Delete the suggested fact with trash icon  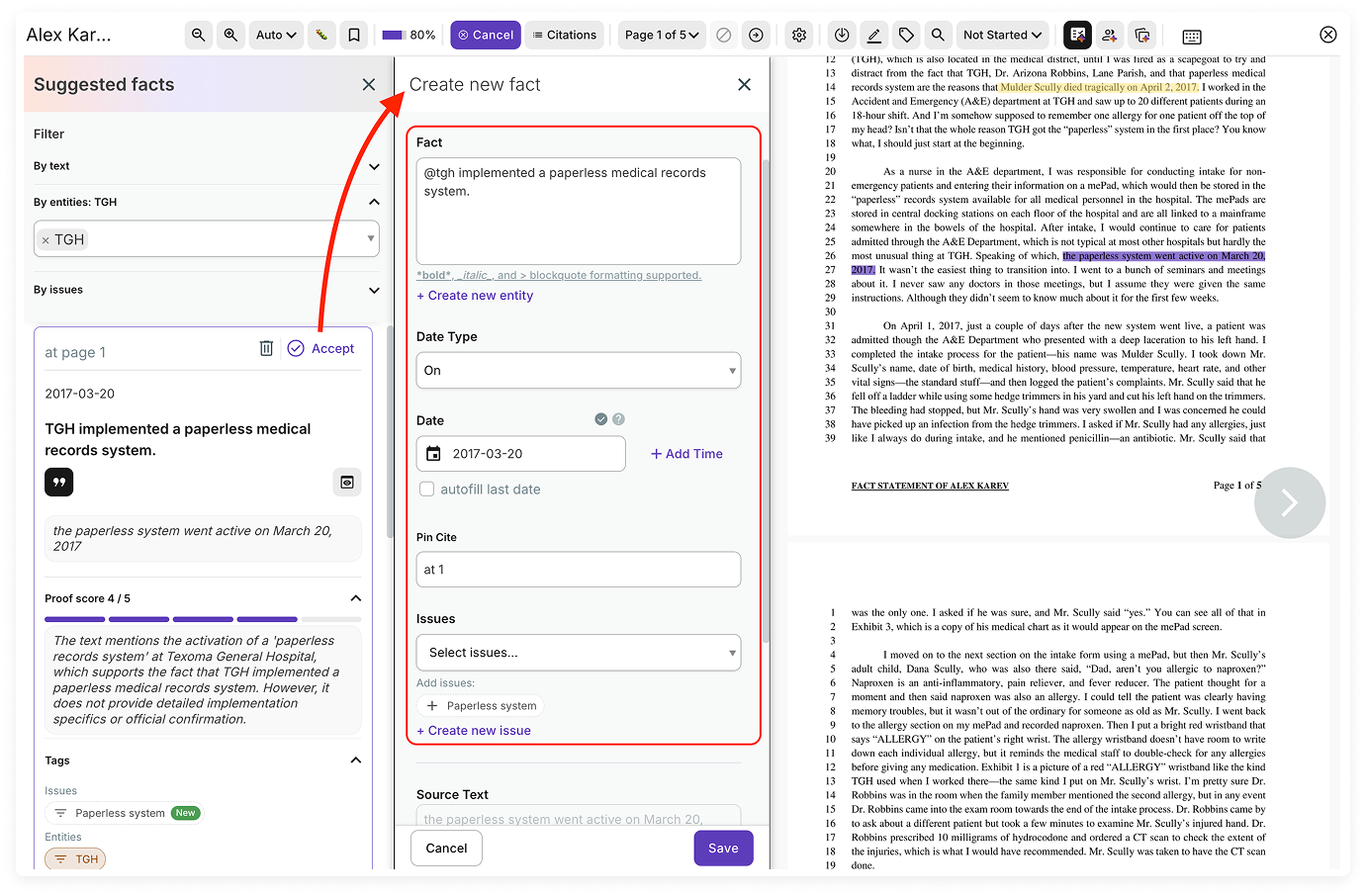point(266,348)
